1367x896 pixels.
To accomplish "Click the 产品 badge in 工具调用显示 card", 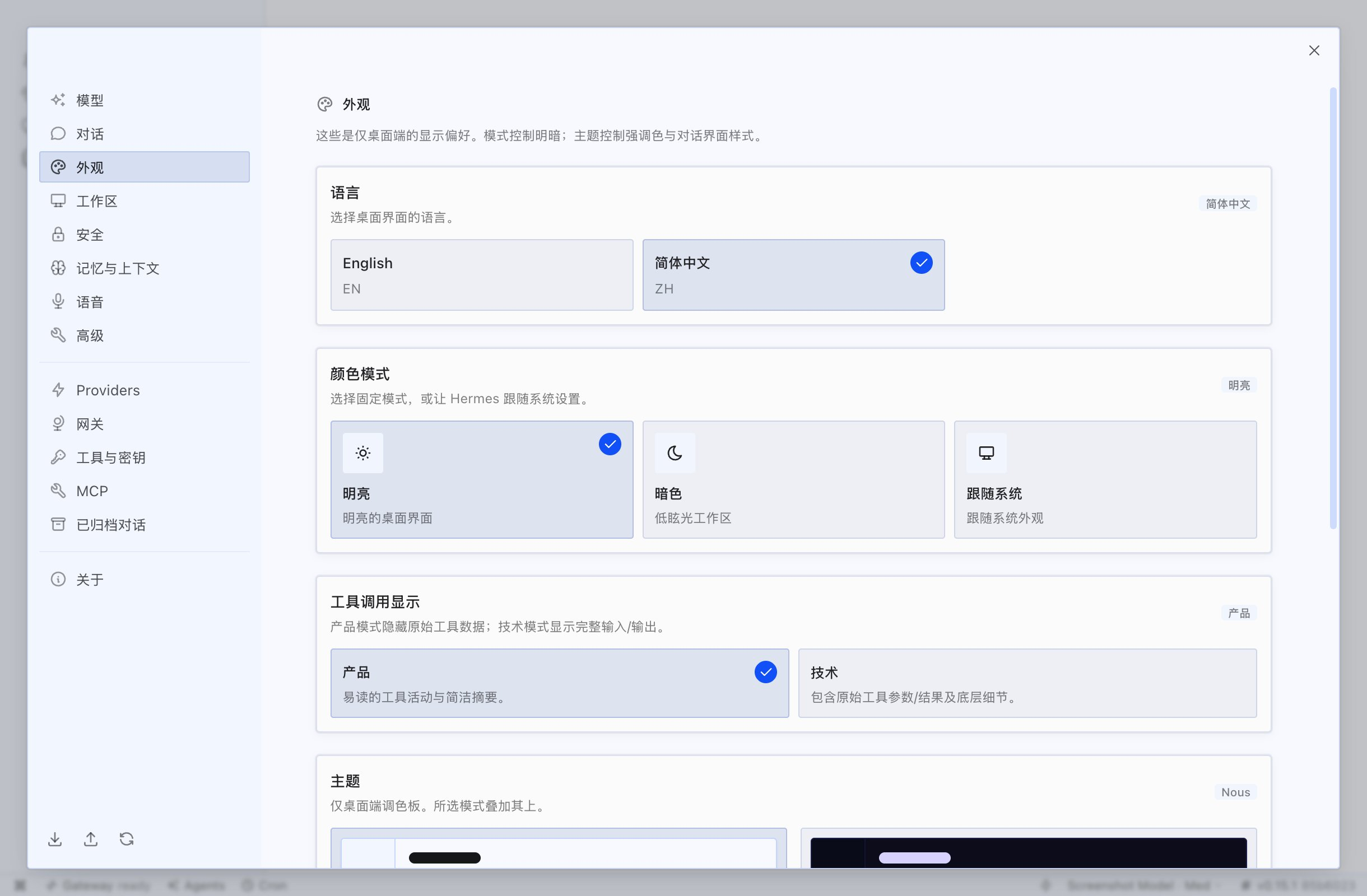I will point(1239,613).
